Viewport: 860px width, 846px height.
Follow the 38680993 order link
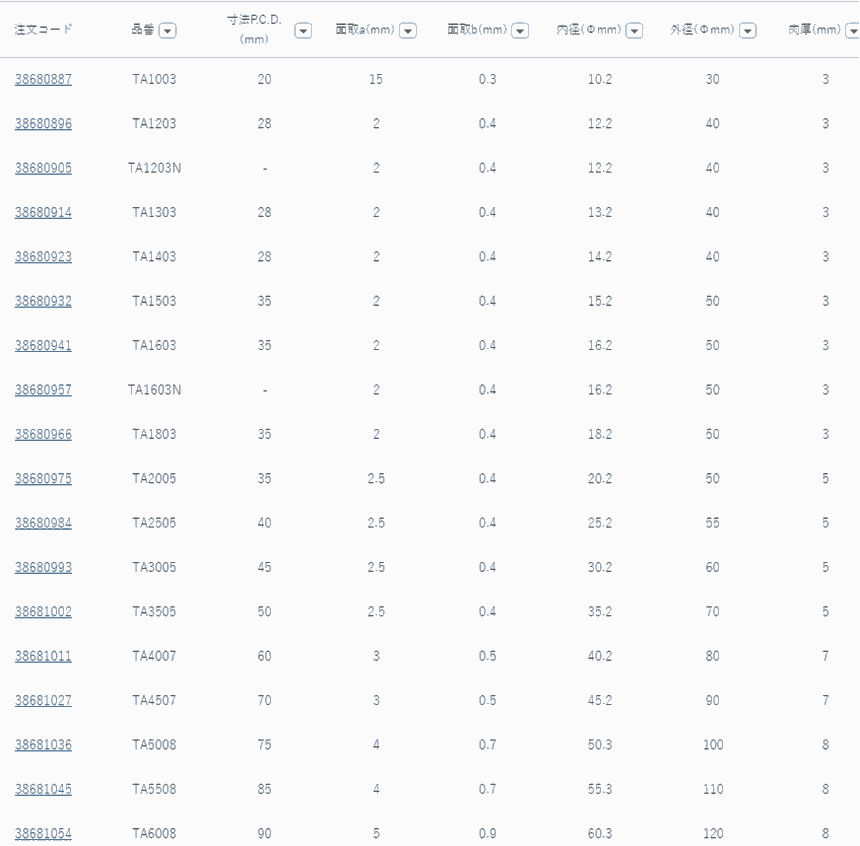click(x=43, y=567)
